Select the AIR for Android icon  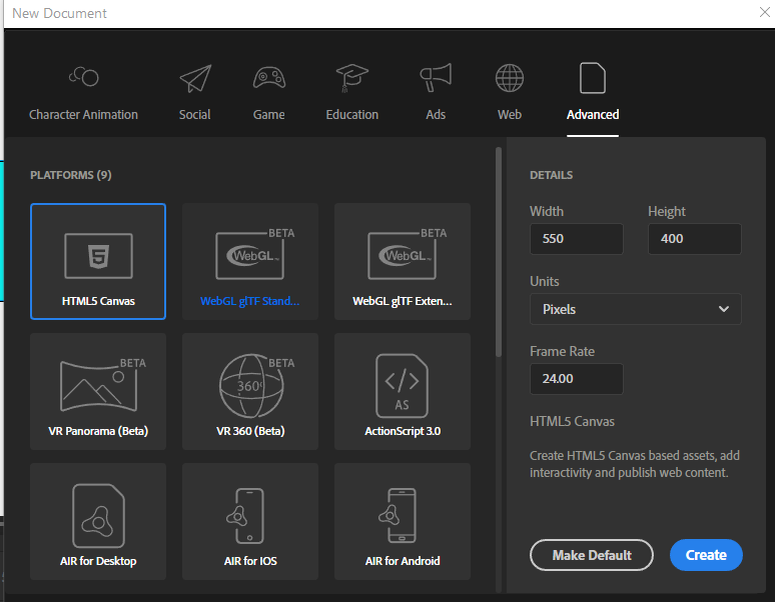(x=397, y=516)
